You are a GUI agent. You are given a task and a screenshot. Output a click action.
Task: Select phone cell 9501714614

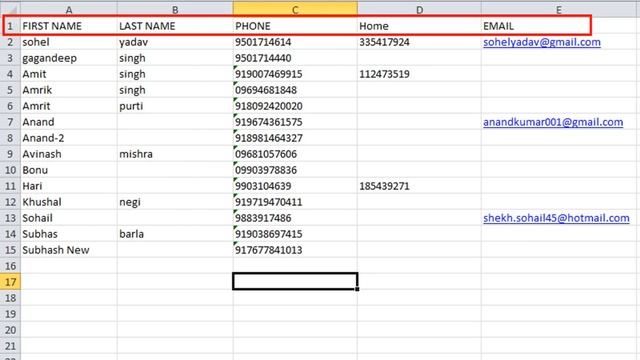coord(295,42)
